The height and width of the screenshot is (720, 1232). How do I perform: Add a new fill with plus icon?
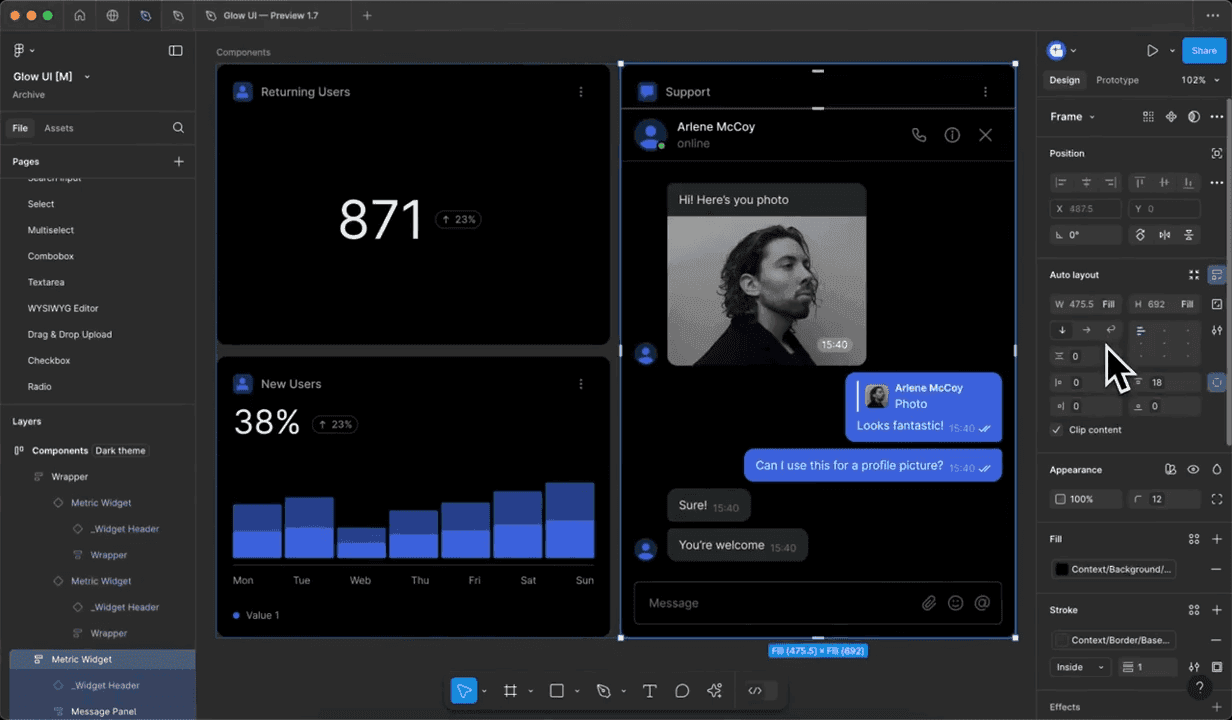click(1217, 539)
